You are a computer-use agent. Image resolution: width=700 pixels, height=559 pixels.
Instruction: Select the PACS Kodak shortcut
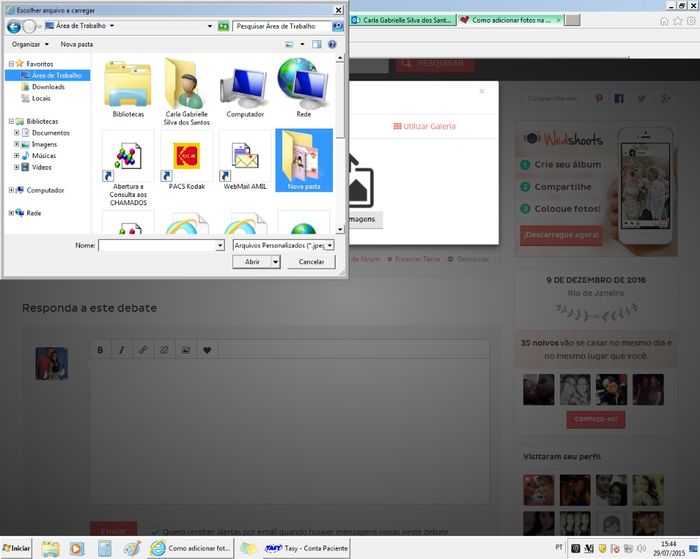coord(186,161)
